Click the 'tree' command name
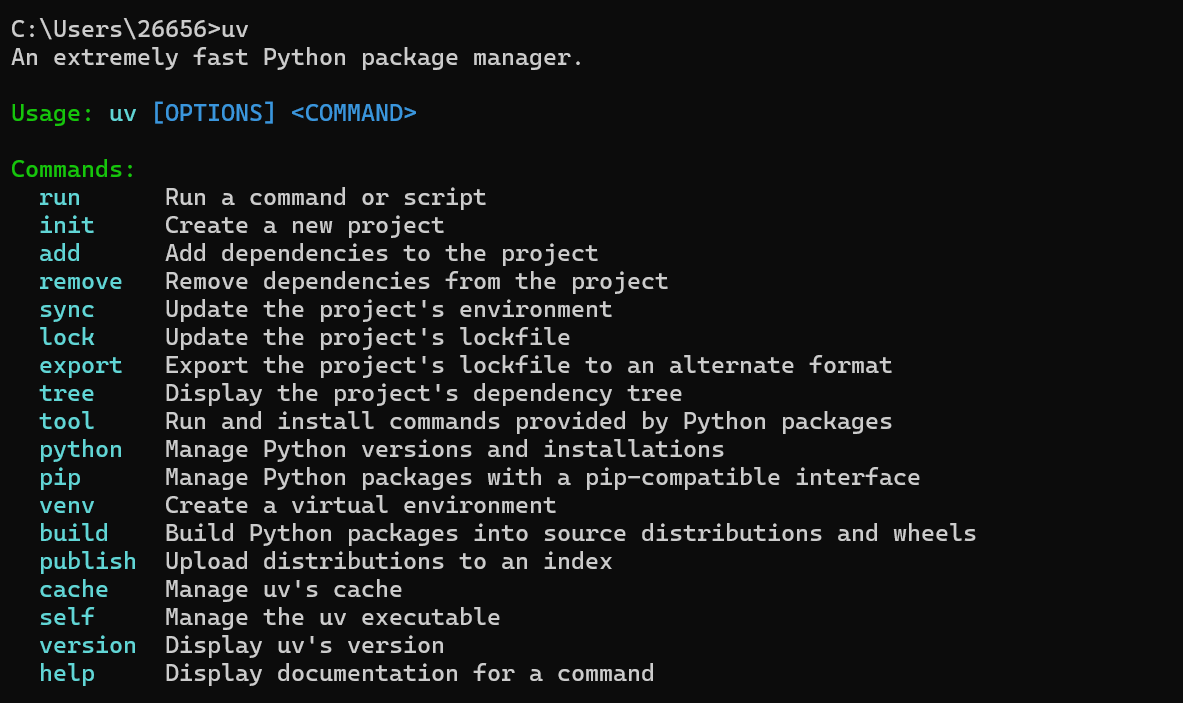This screenshot has height=703, width=1183. pos(67,393)
